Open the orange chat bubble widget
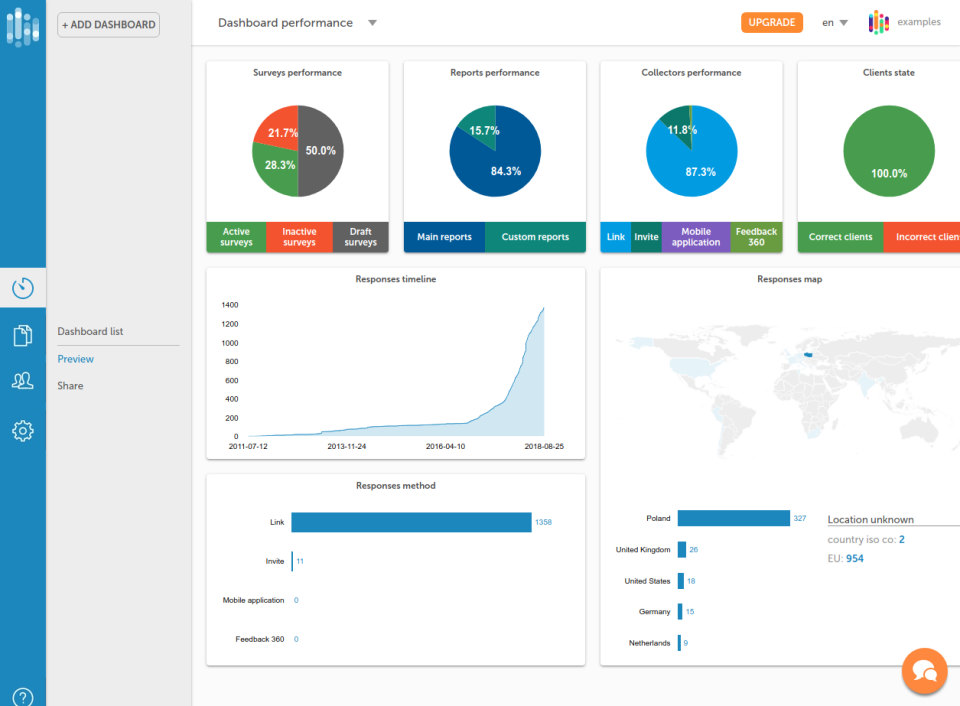The width and height of the screenshot is (960, 706). pyautogui.click(x=924, y=671)
